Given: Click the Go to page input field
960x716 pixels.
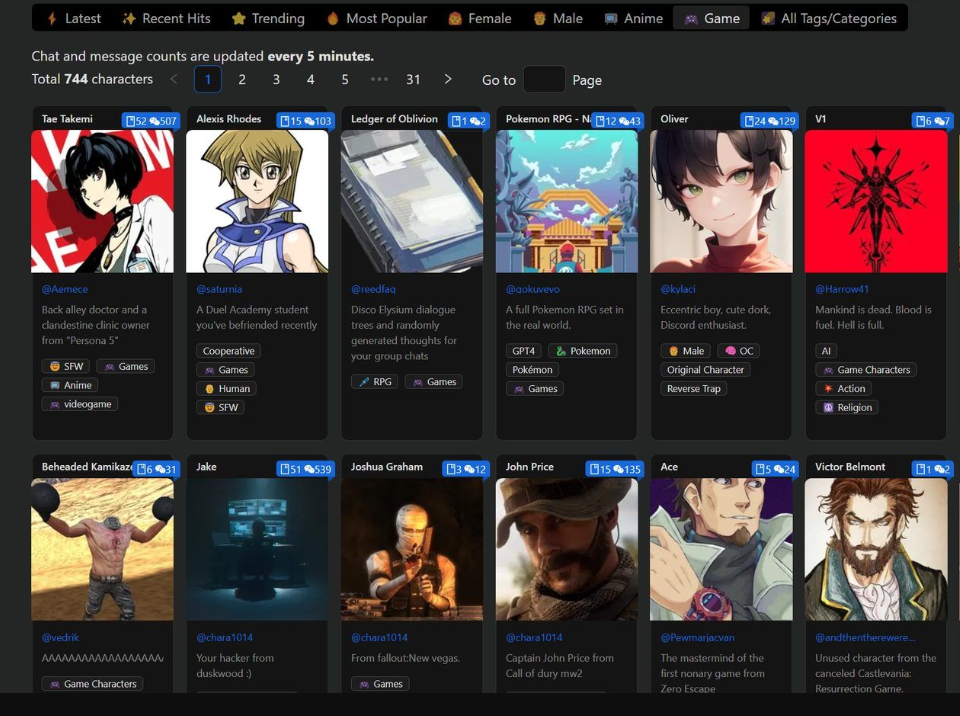Looking at the screenshot, I should [544, 80].
